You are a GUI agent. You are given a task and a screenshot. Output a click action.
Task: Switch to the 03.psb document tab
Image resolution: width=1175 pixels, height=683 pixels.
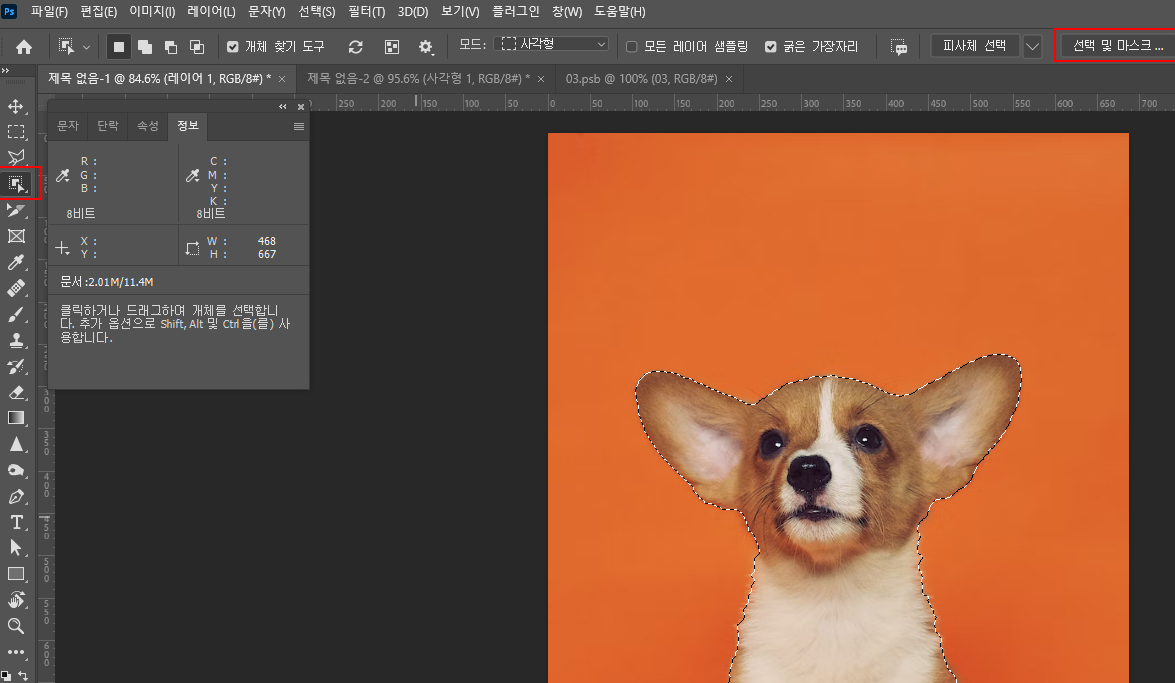[642, 78]
